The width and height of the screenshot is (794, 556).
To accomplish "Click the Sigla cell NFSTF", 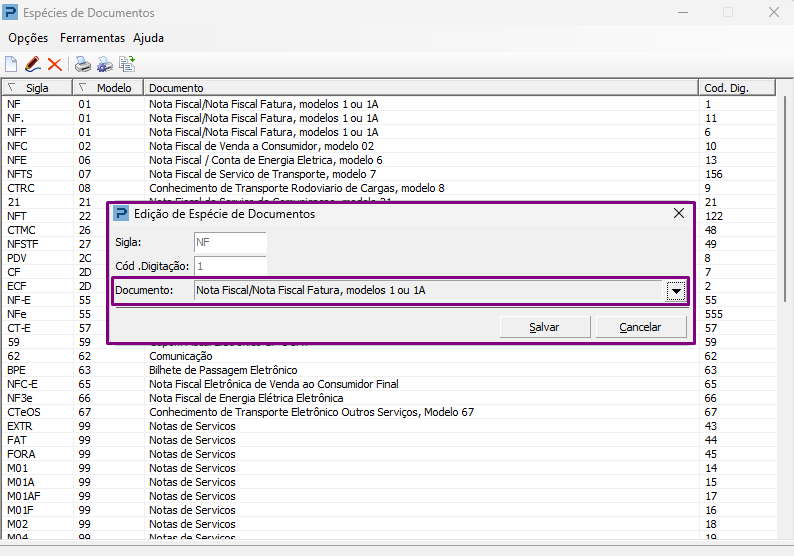I will [x=23, y=244].
